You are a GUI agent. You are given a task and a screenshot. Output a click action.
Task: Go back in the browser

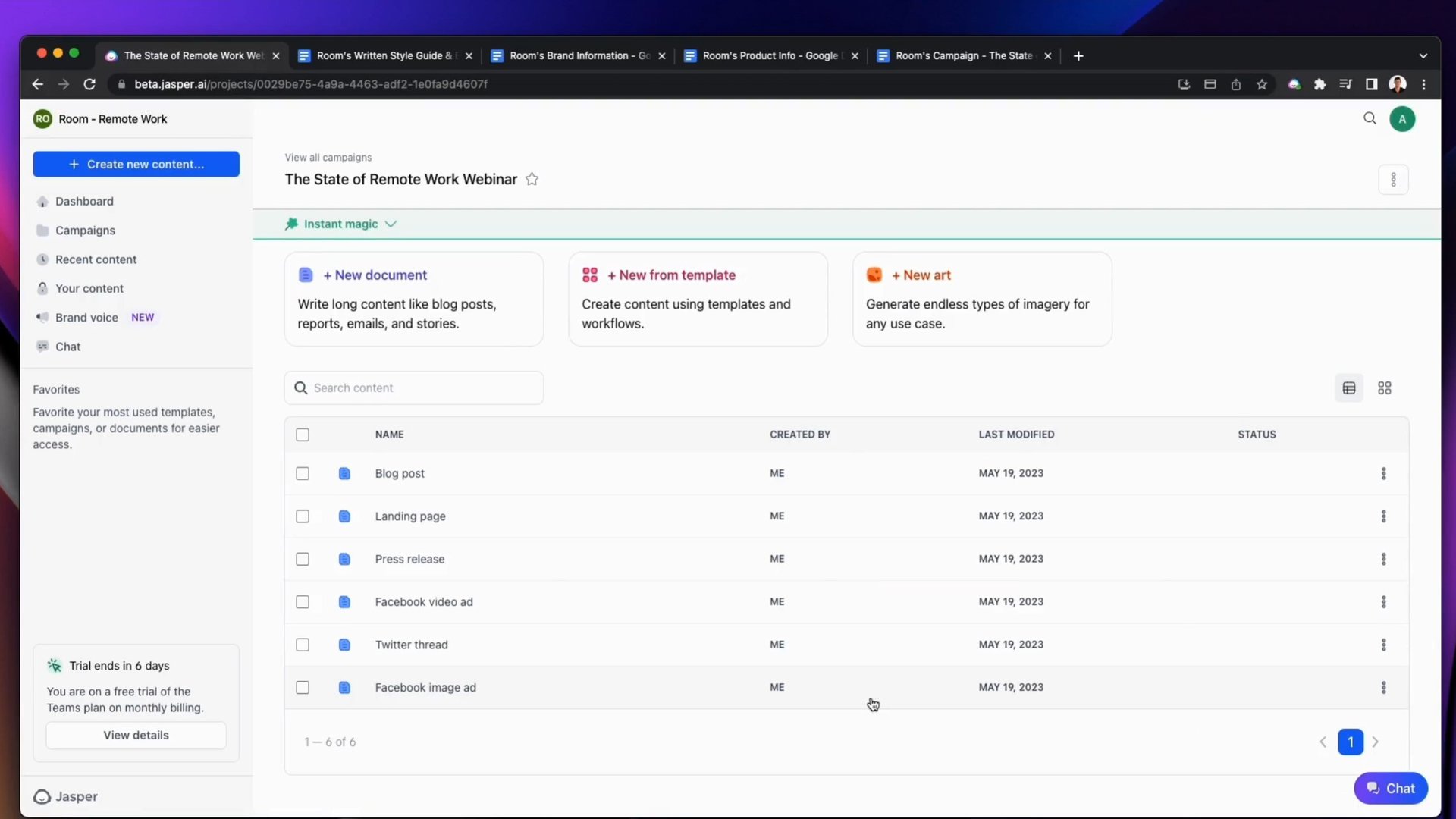coord(37,84)
